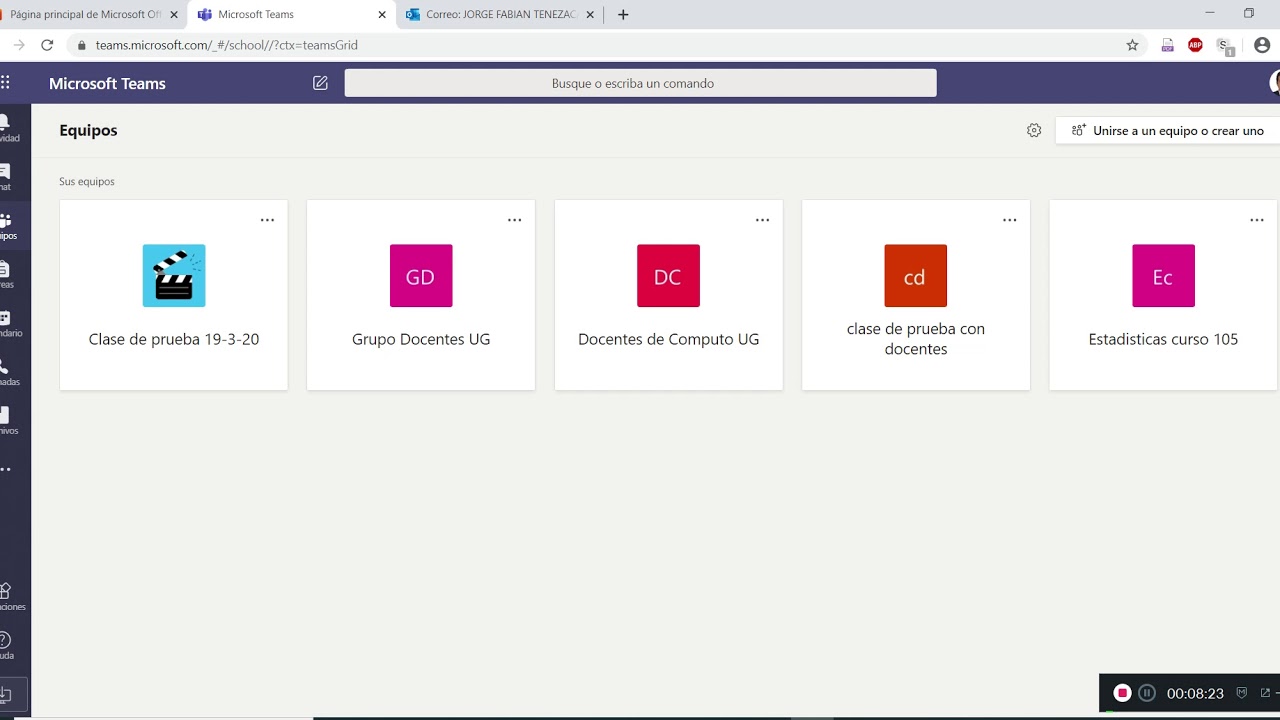Open more options for clase de prueba con docentes
This screenshot has height=720, width=1280.
pyautogui.click(x=1009, y=220)
